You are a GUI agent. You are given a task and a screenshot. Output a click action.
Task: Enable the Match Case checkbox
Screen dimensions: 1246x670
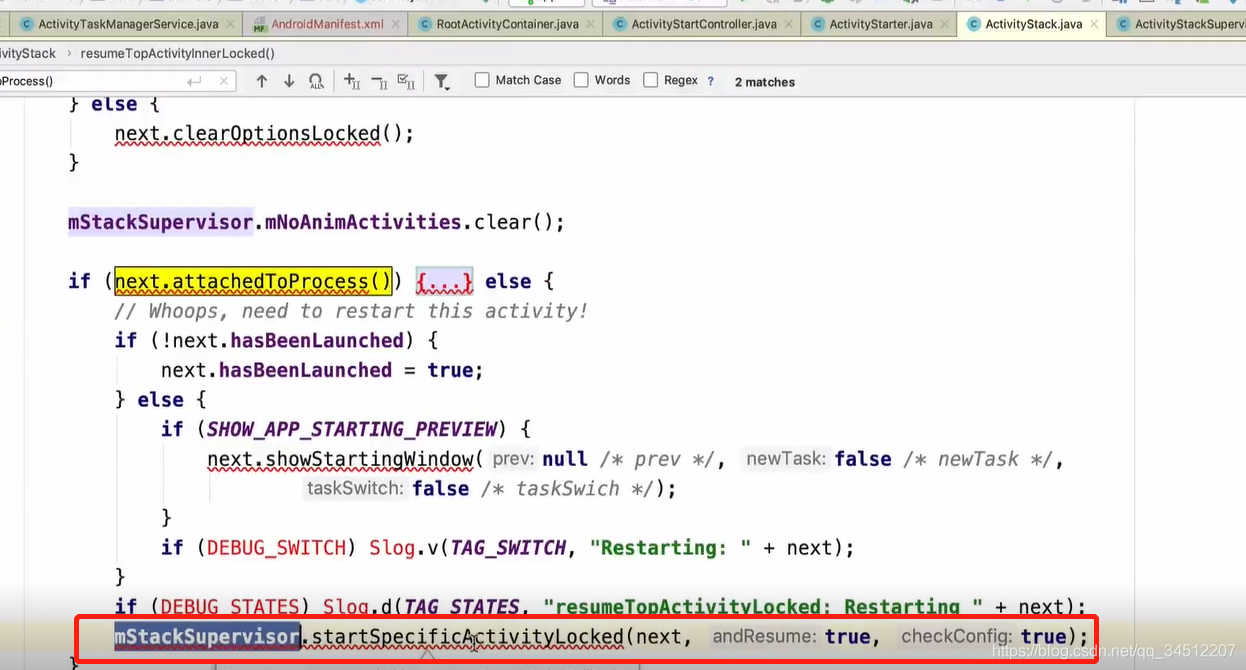coord(482,80)
